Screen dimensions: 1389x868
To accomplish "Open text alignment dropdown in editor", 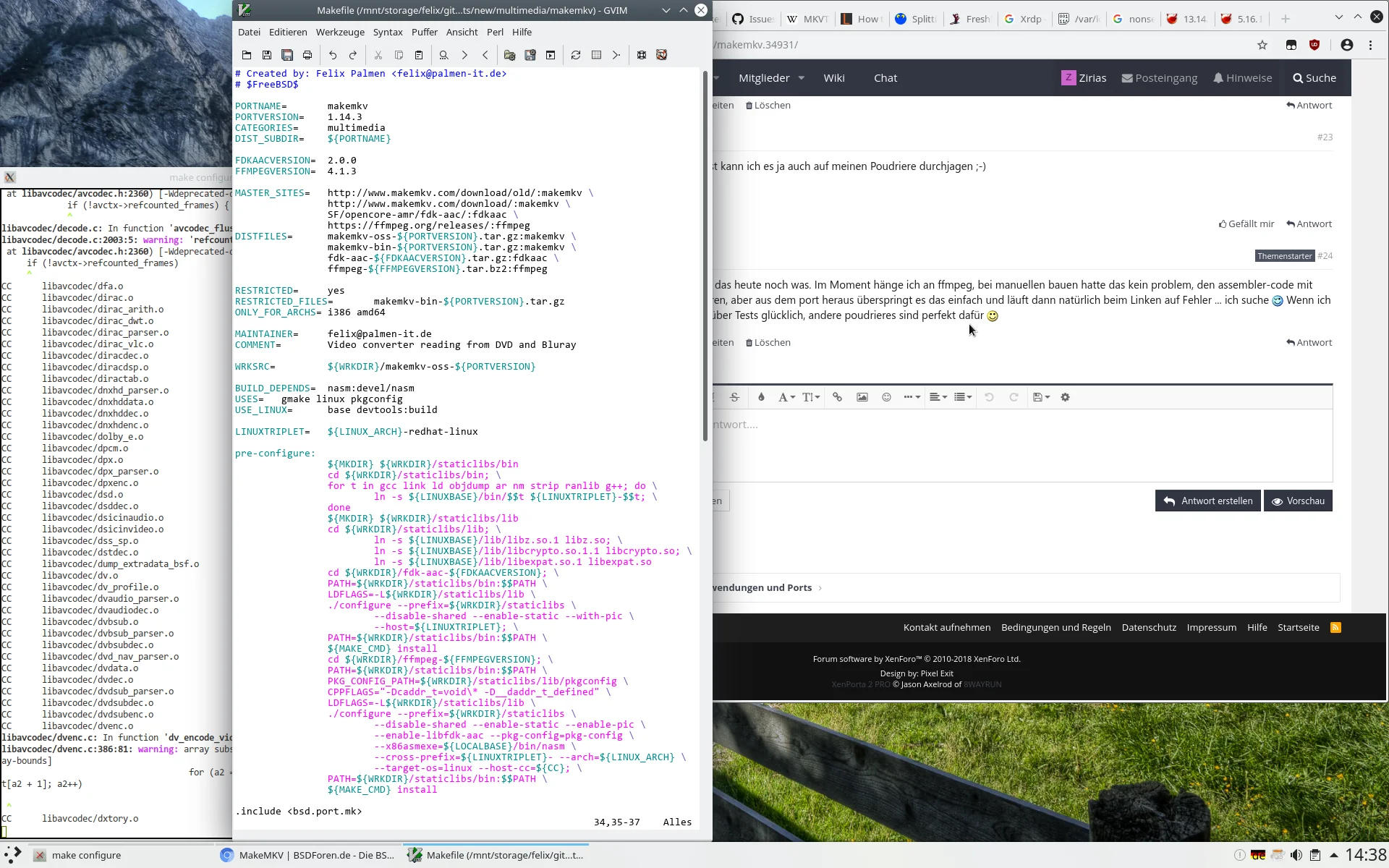I will [938, 397].
